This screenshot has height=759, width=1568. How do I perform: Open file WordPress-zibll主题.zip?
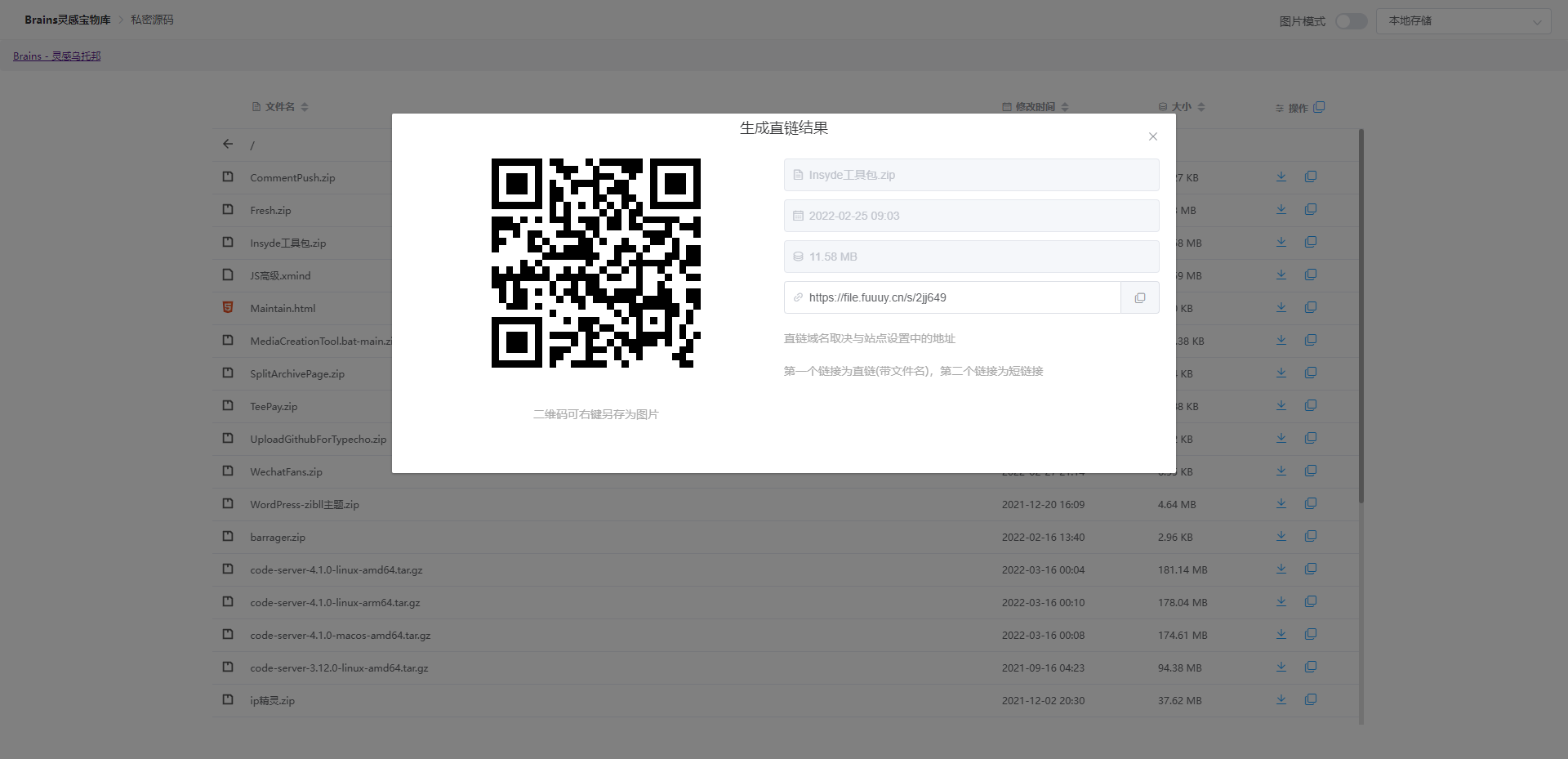pyautogui.click(x=305, y=505)
